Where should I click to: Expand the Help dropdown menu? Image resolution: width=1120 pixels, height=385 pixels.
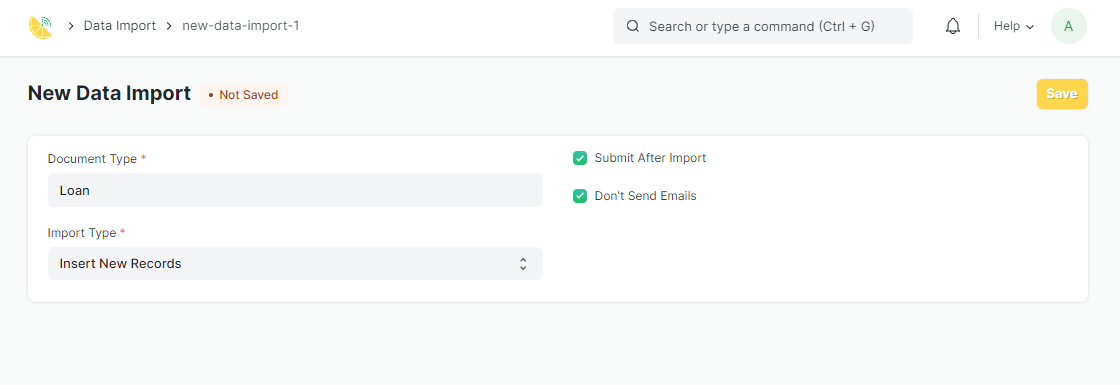[x=1014, y=26]
